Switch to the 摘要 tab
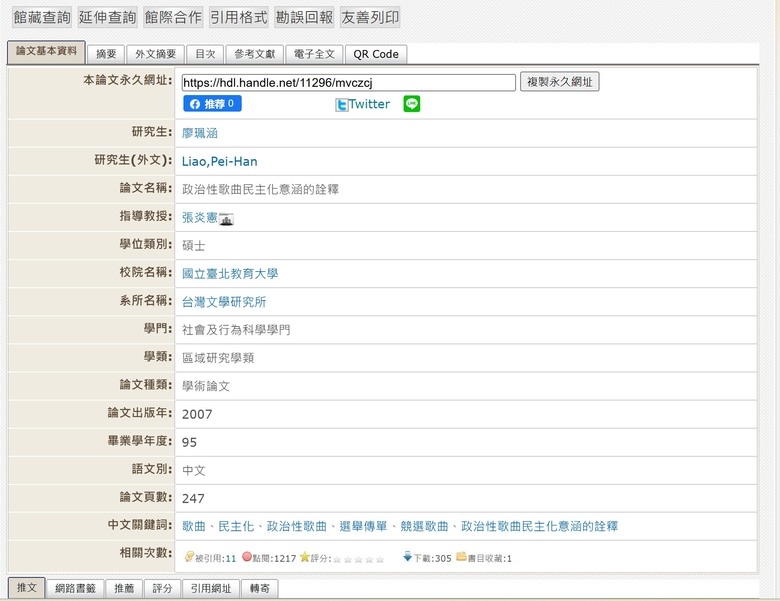The height and width of the screenshot is (601, 780). pyautogui.click(x=106, y=54)
